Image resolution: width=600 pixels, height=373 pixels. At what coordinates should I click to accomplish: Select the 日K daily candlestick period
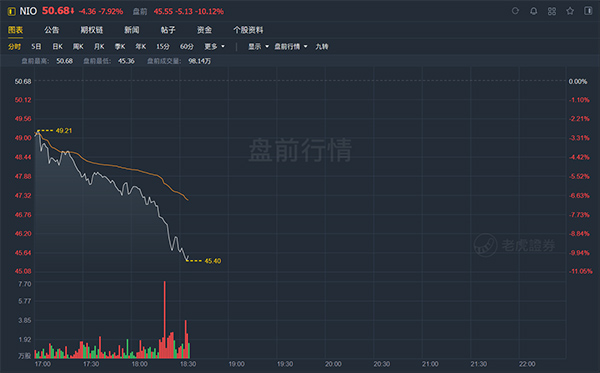point(57,47)
